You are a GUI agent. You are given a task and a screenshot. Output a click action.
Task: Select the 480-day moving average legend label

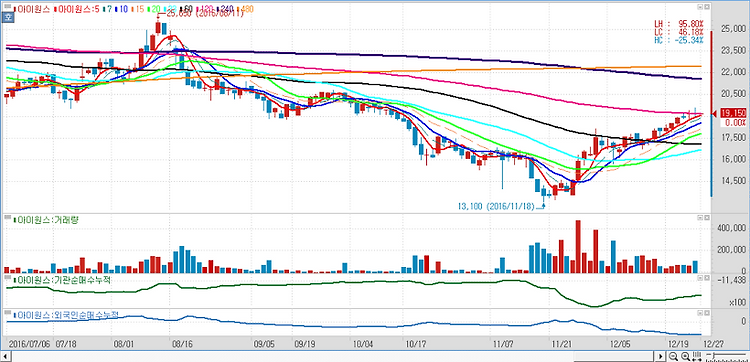point(246,9)
